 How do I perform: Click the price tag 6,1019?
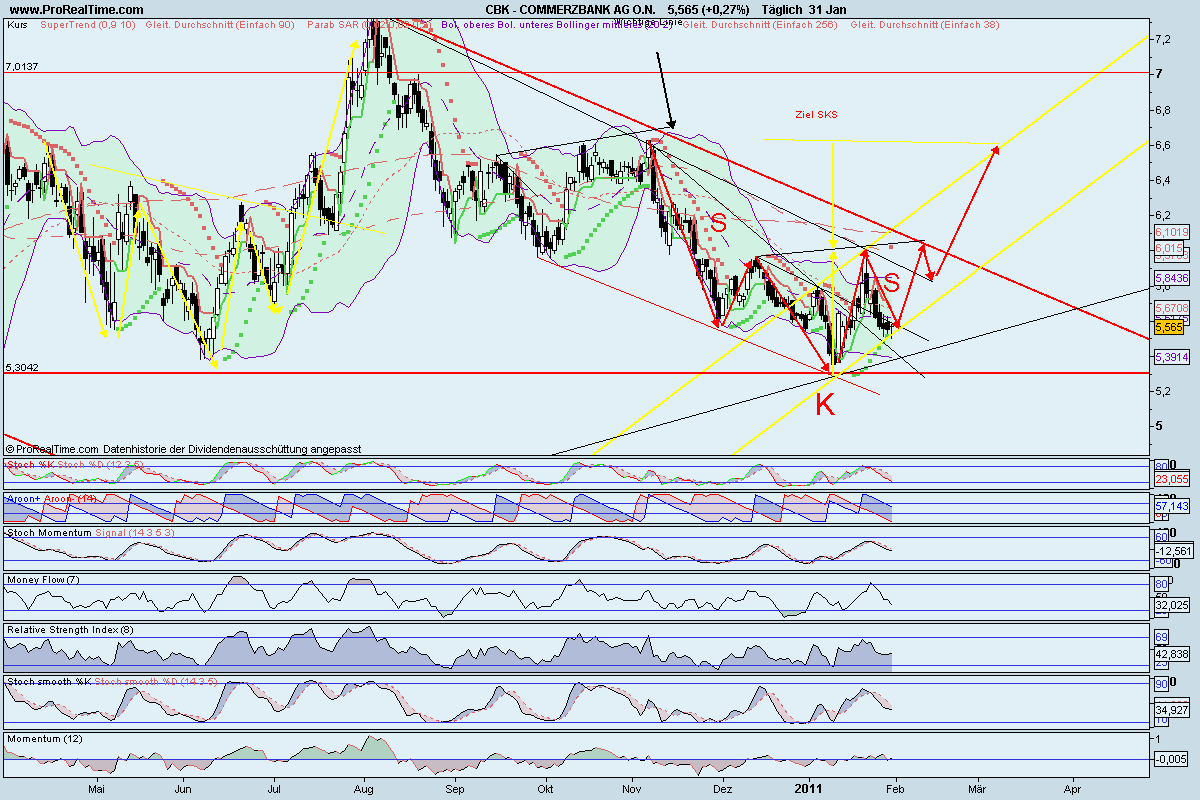pyautogui.click(x=1170, y=232)
